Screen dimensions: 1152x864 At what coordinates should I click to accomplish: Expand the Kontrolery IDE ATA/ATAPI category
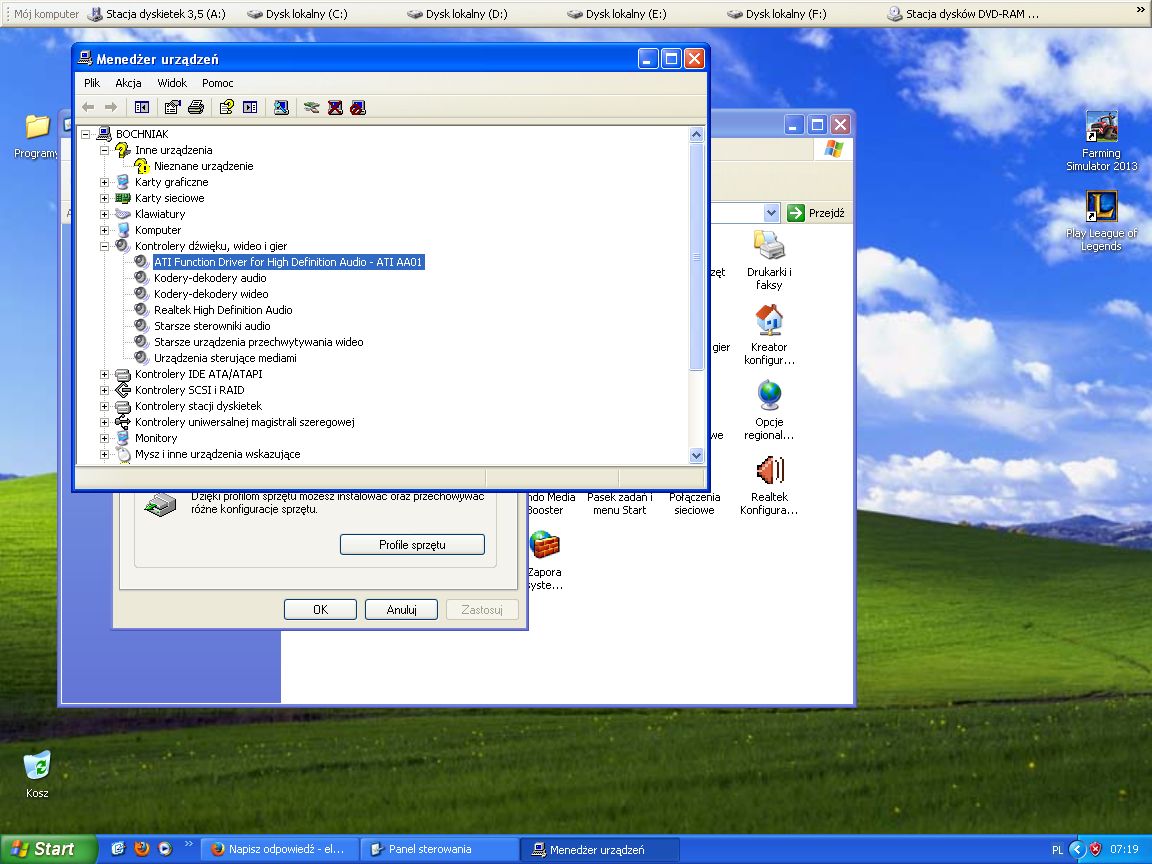(104, 374)
